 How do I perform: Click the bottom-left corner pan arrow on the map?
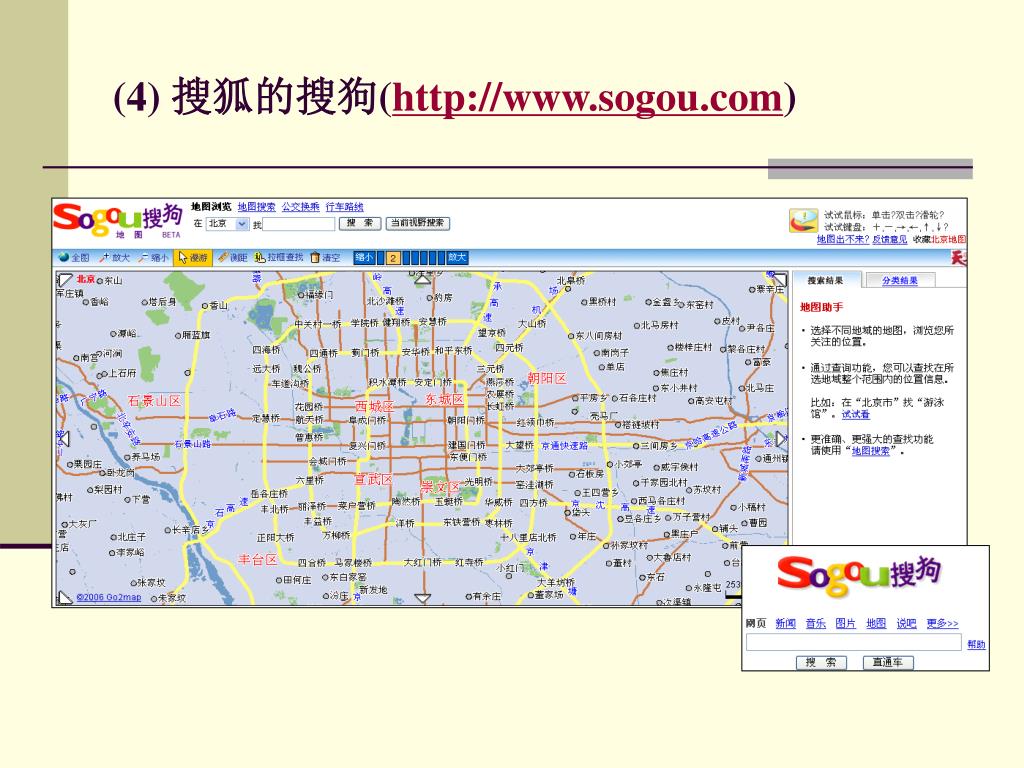pyautogui.click(x=65, y=598)
